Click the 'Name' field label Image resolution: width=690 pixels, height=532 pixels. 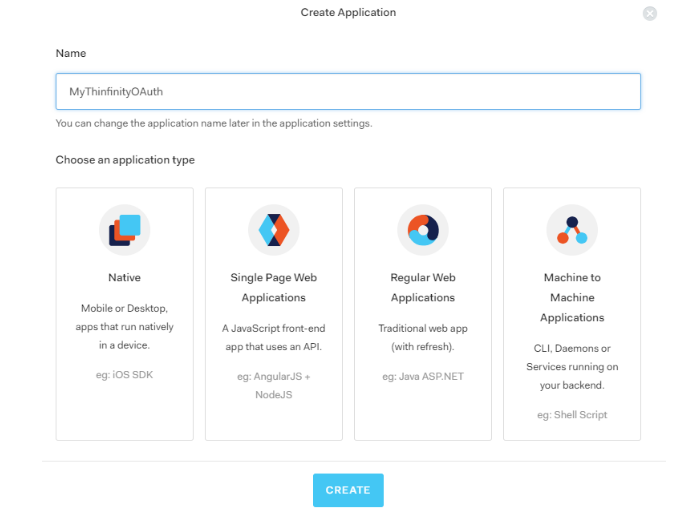(71, 53)
